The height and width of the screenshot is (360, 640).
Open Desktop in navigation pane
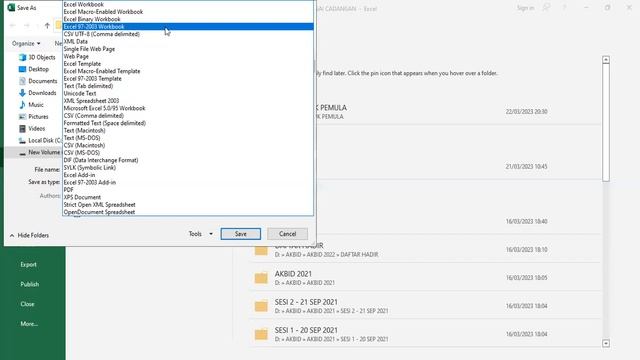[x=34, y=69]
